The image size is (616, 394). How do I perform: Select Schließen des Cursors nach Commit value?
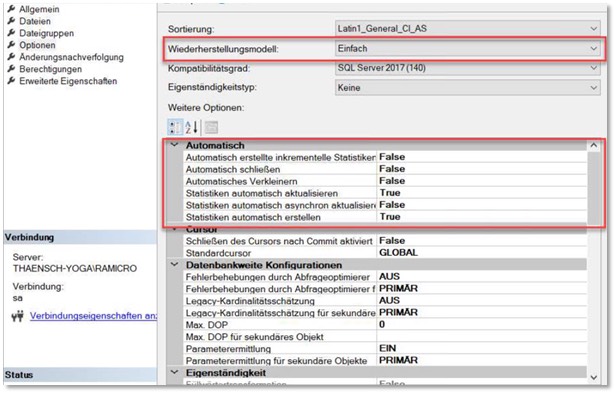coord(482,241)
